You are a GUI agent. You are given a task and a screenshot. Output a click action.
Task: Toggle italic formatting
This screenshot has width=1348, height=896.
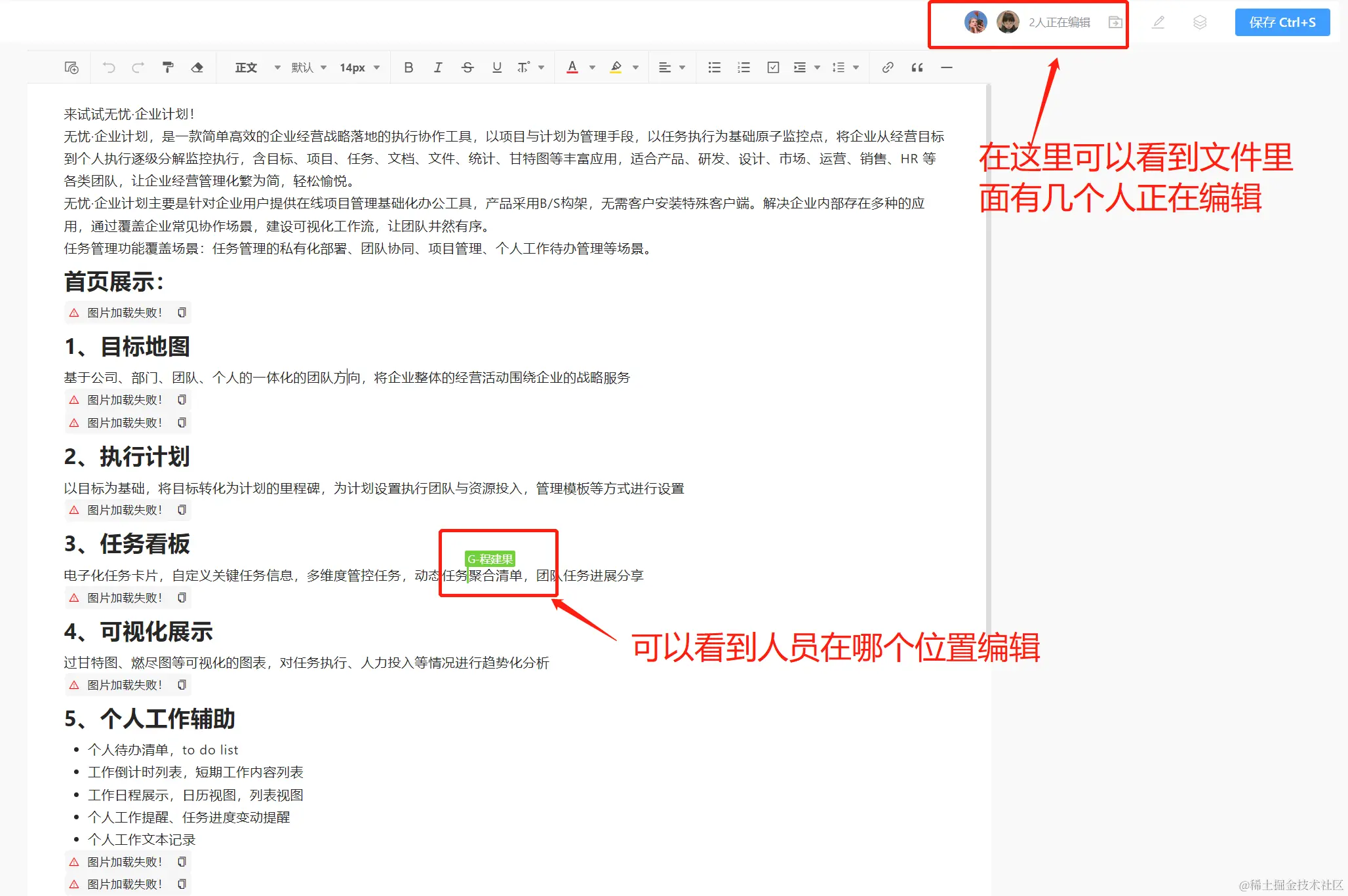point(438,68)
